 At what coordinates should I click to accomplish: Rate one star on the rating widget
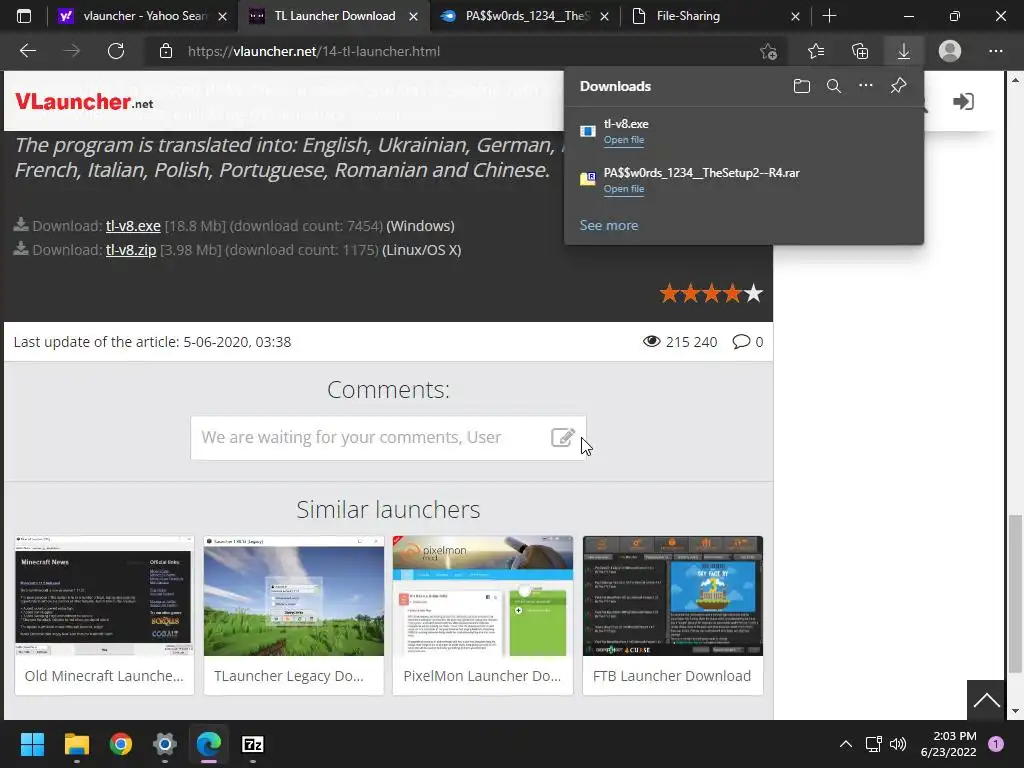(669, 293)
